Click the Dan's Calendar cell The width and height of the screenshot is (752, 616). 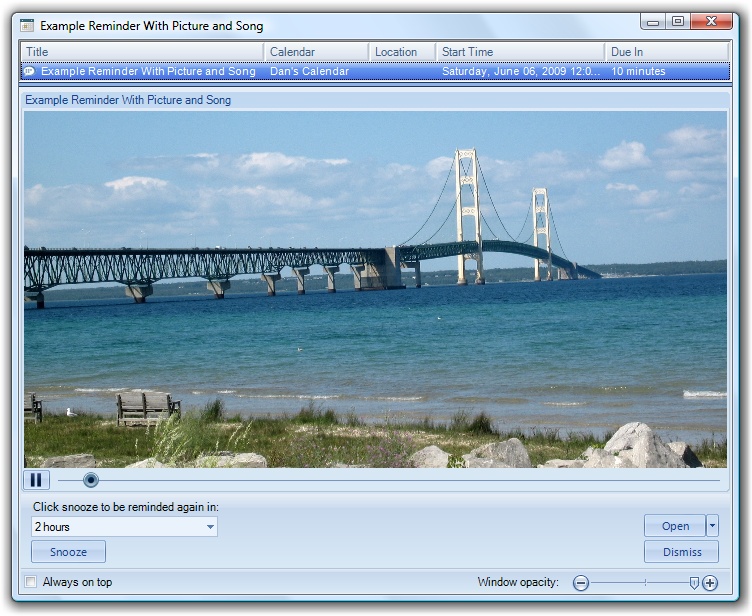[309, 71]
